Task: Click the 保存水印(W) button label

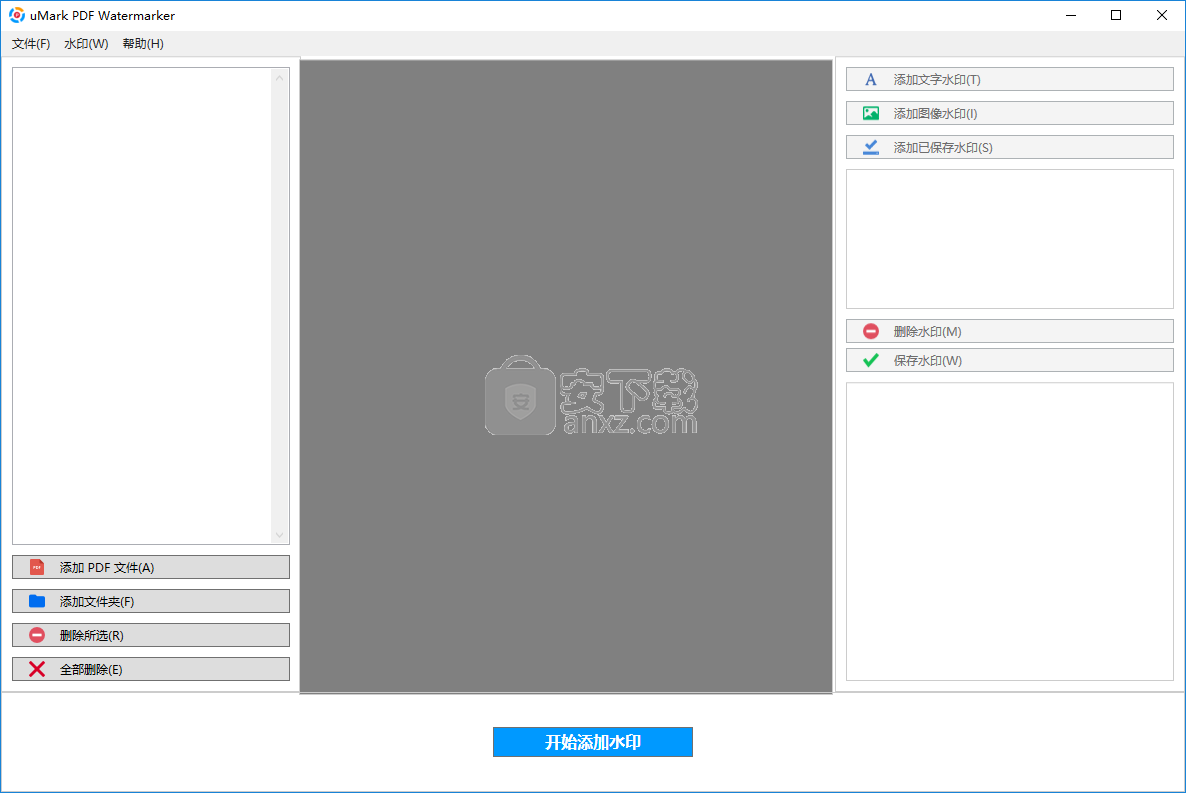Action: click(928, 360)
